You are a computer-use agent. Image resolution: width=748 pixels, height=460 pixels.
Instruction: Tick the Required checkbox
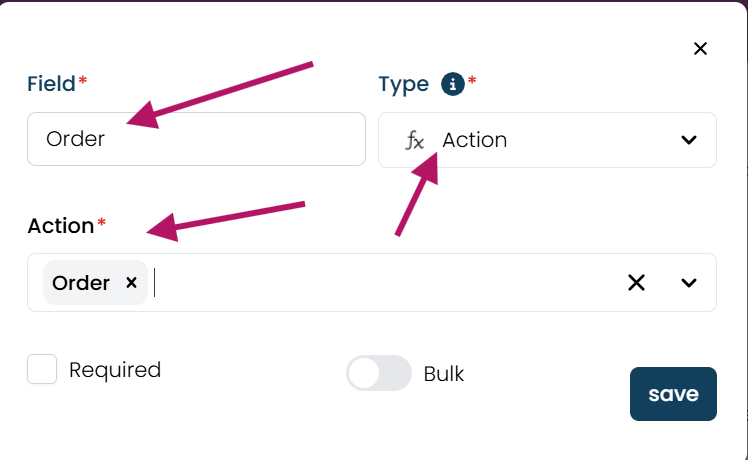tap(42, 369)
